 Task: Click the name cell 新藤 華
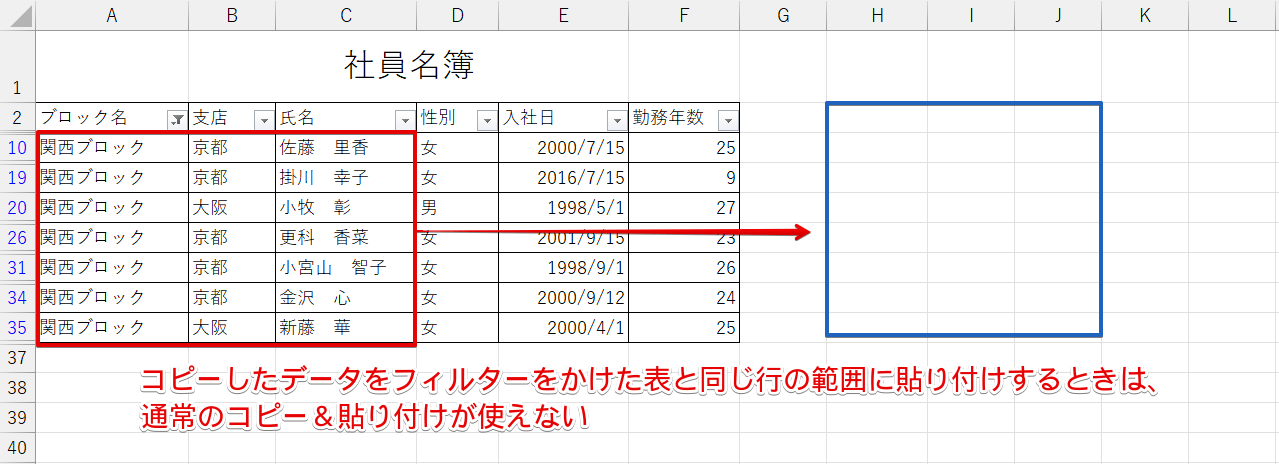pyautogui.click(x=346, y=327)
